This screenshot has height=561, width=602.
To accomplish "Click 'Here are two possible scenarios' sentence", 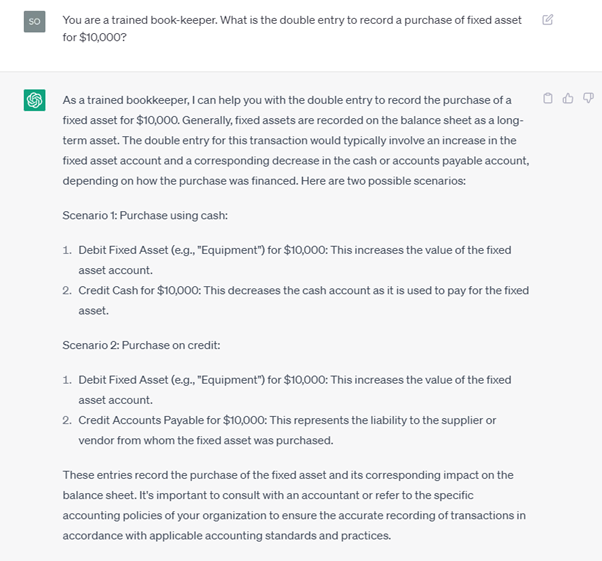I will tap(383, 181).
